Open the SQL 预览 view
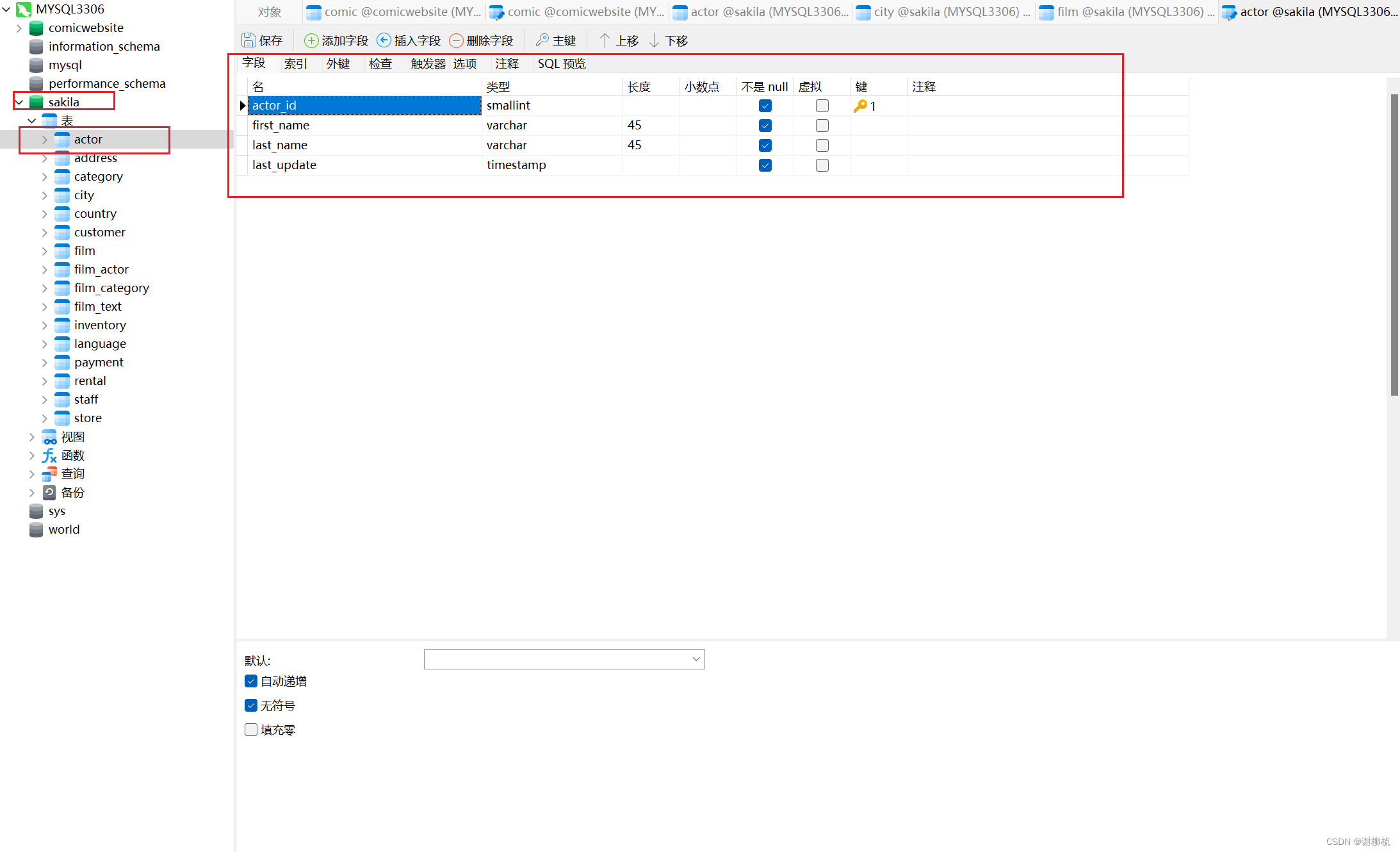 561,63
